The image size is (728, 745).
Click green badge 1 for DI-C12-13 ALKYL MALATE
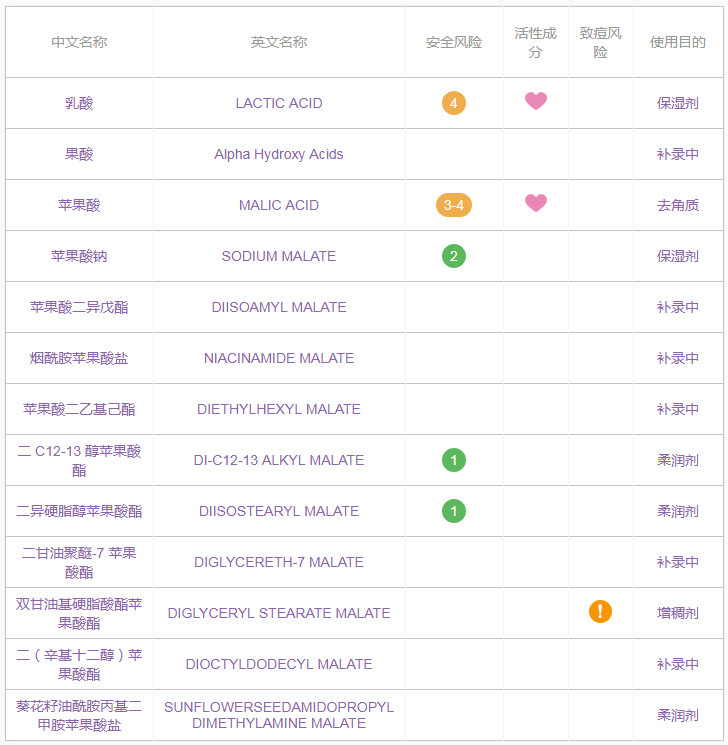click(x=454, y=460)
